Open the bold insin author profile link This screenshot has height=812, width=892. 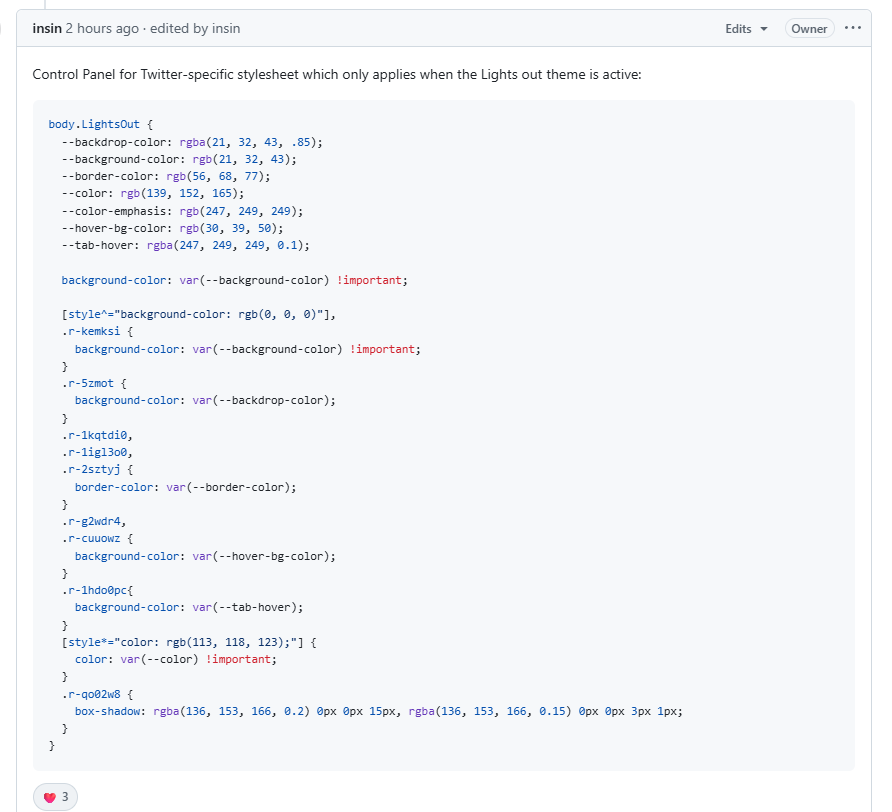point(47,28)
